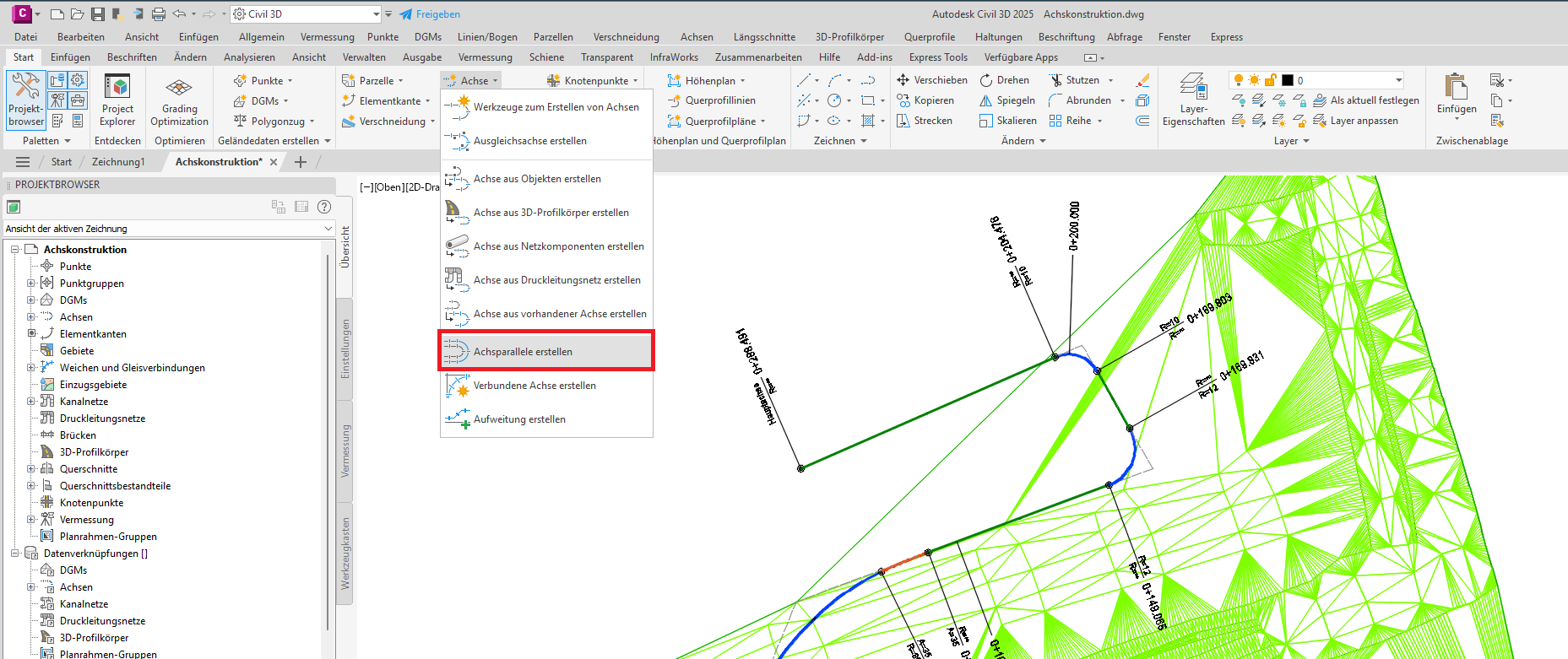Screen dimensions: 1568x659
Task: Choose Verbundene Achse erstellen
Action: [x=546, y=386]
